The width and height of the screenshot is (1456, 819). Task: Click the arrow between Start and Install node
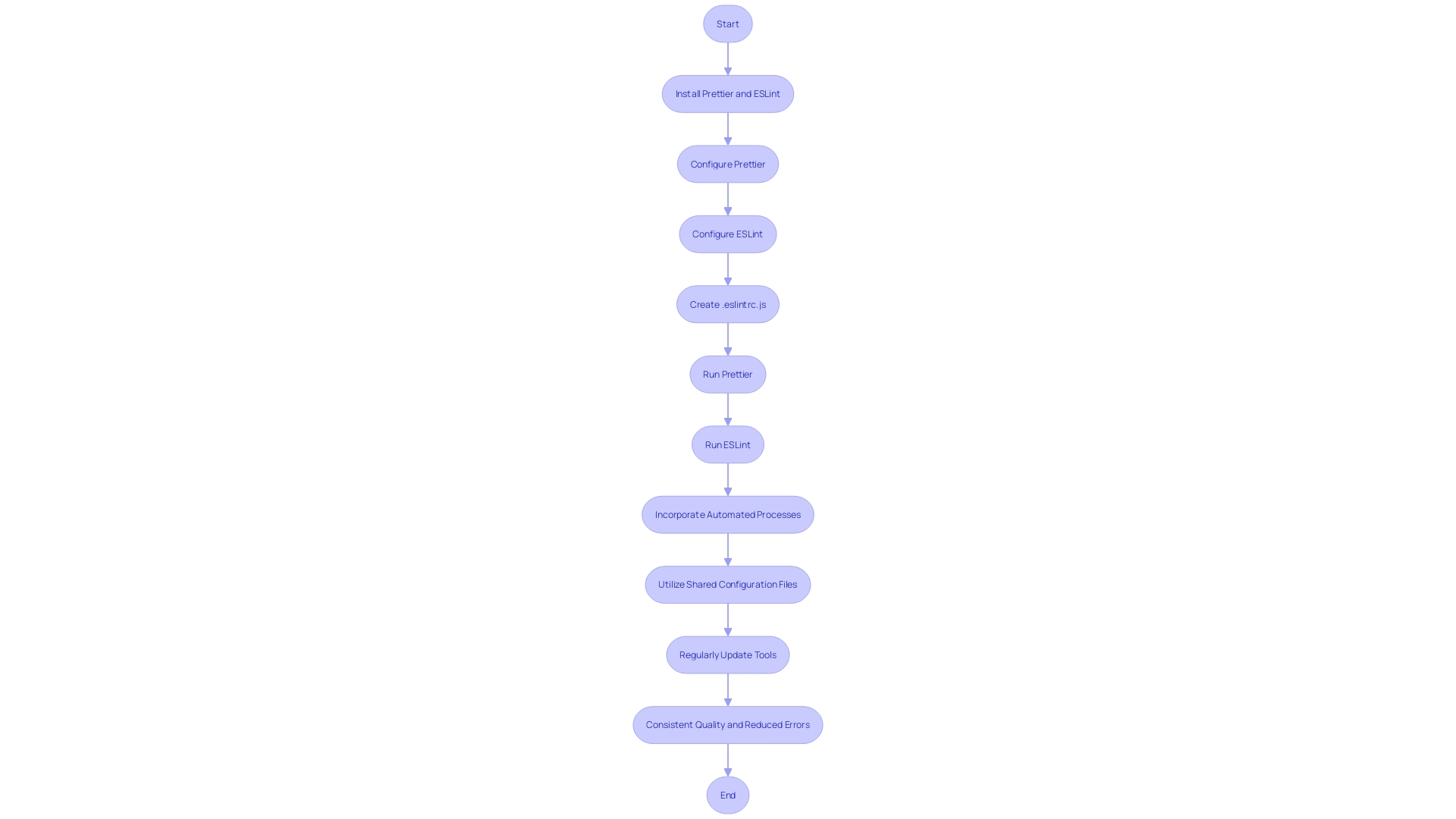(x=727, y=57)
